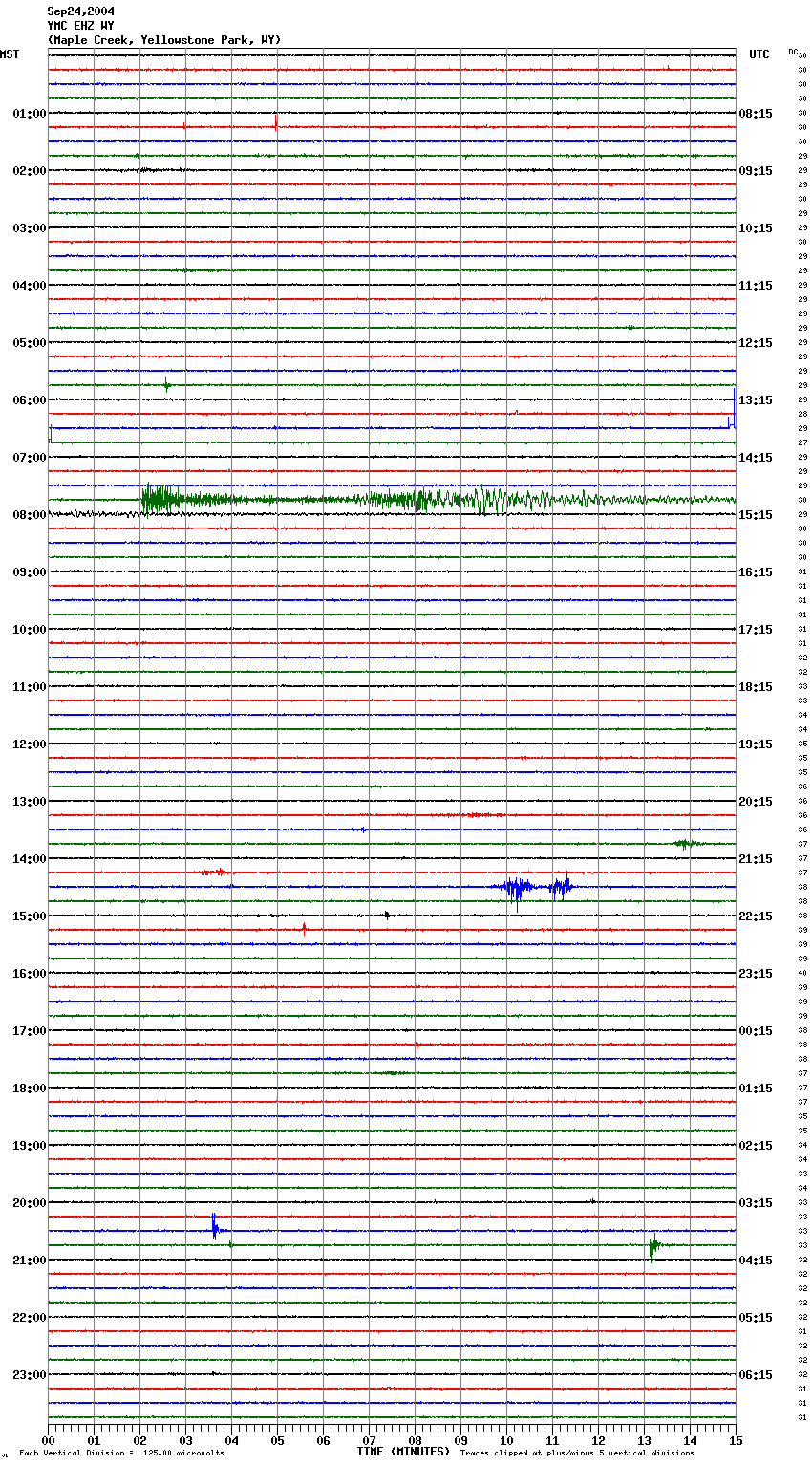This screenshot has height=1466, width=812.
Task: Click the "TIME (MINUTES)" axis title
Action: tap(403, 1452)
